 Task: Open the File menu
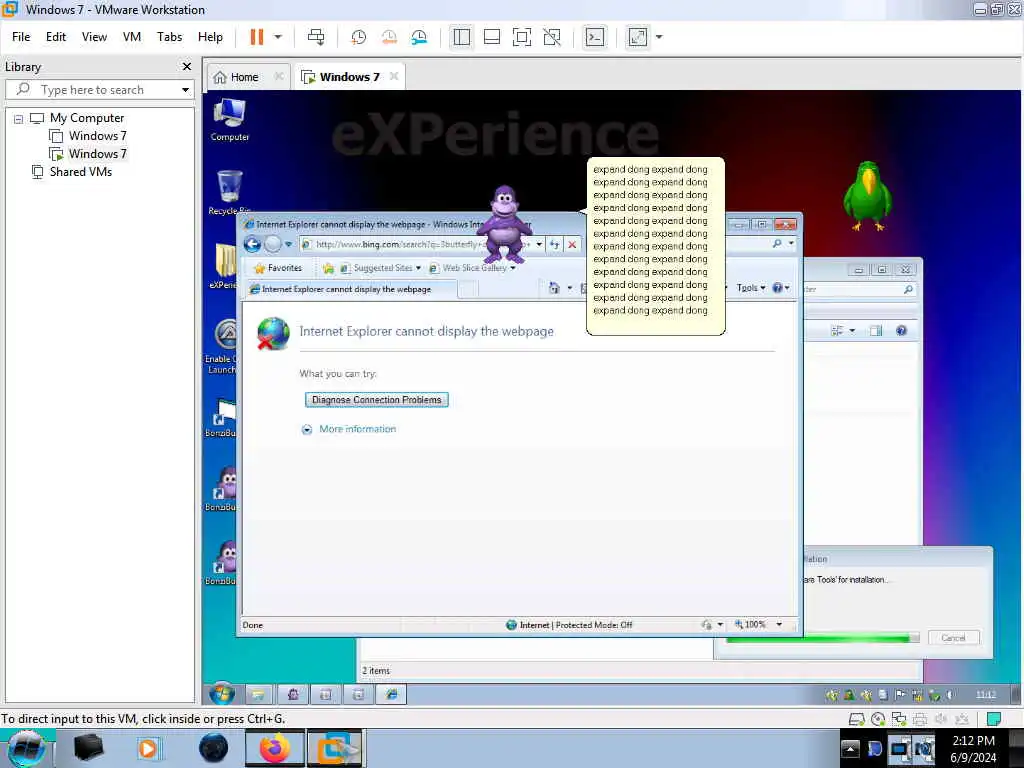click(x=21, y=37)
